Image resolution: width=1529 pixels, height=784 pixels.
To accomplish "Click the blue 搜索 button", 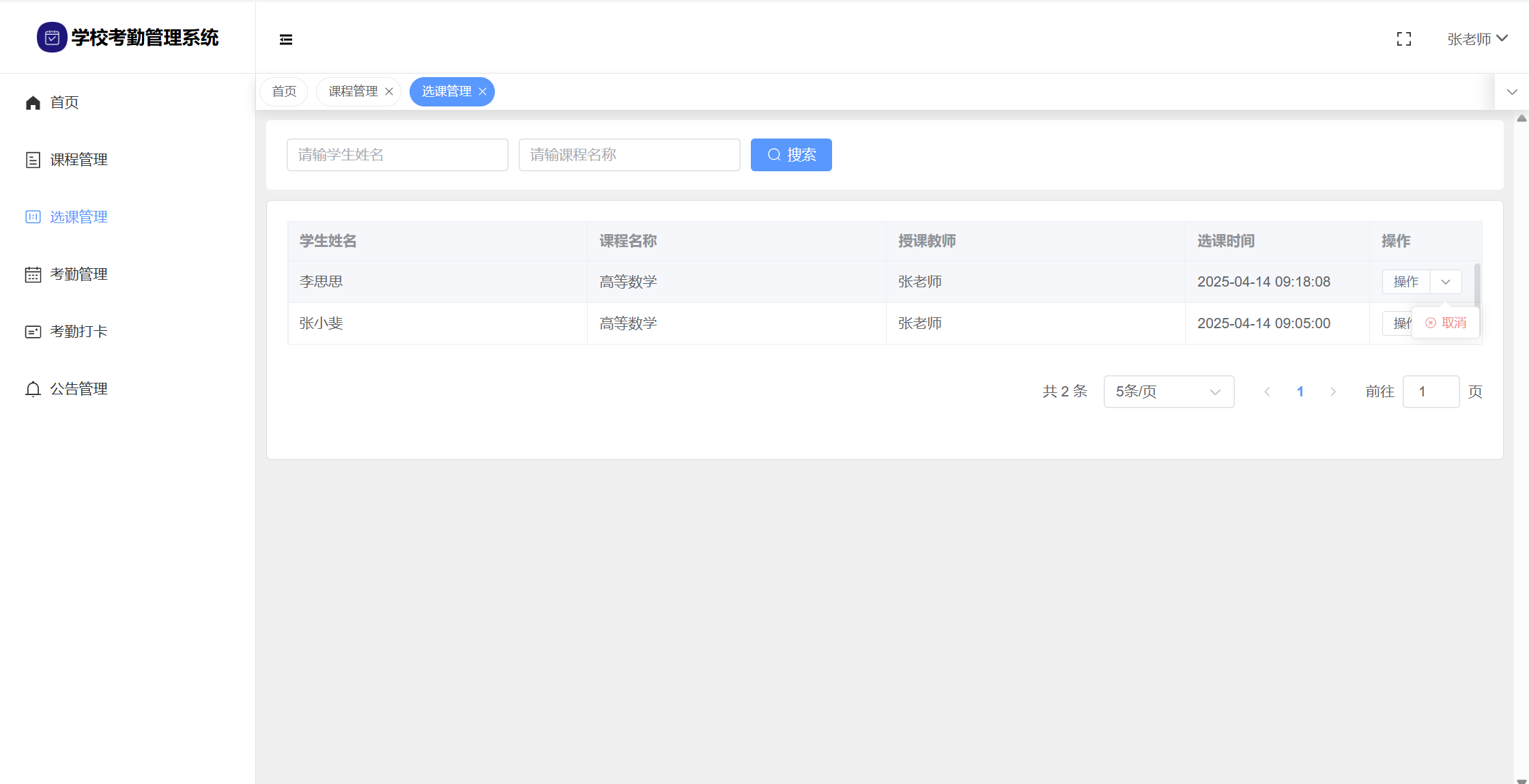I will [791, 155].
